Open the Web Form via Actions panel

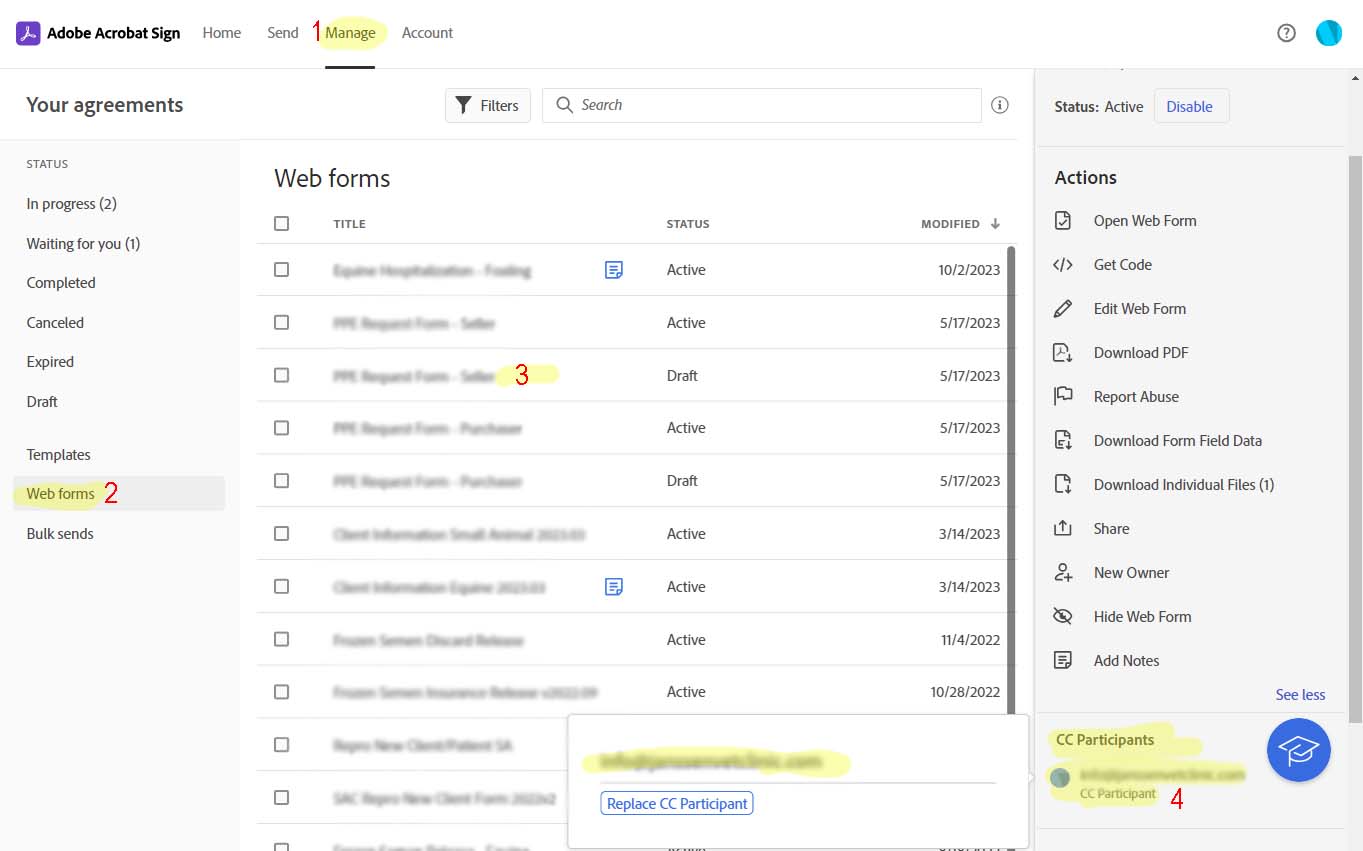[x=1144, y=220]
